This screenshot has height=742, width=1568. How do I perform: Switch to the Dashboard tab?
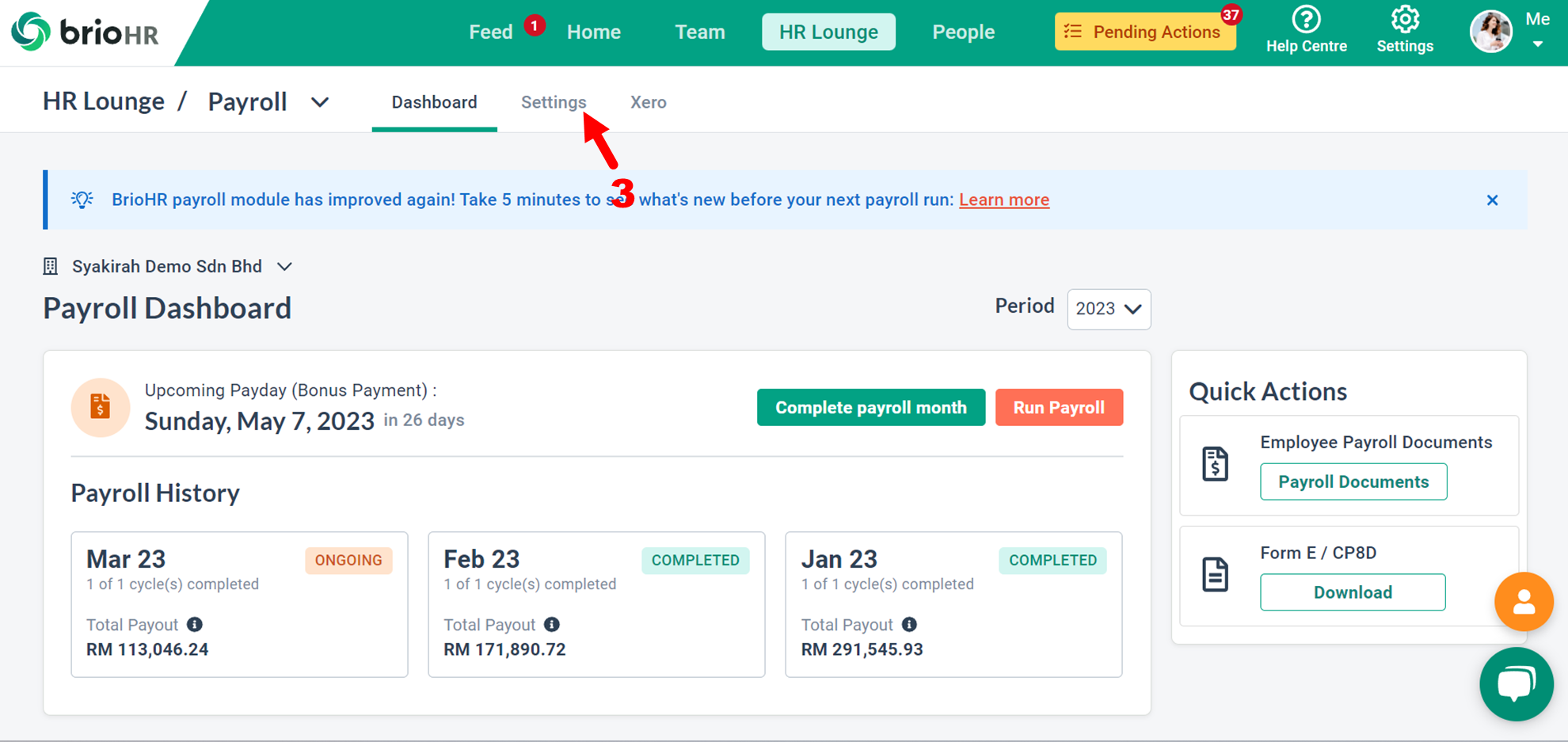pos(434,102)
